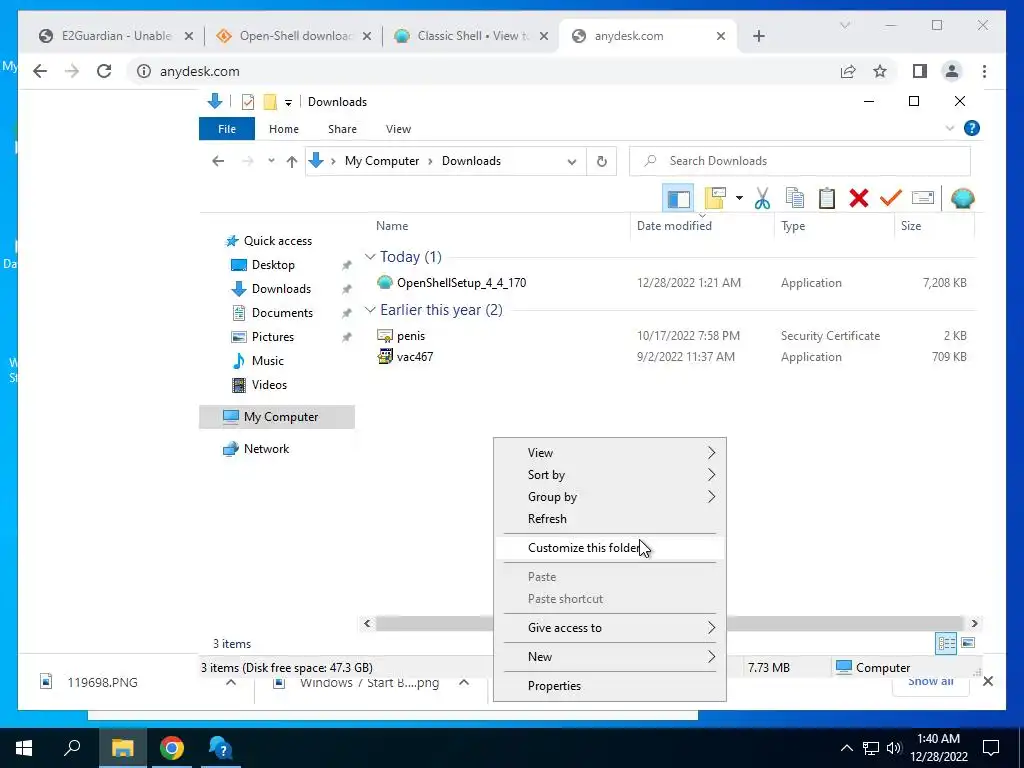Viewport: 1024px width, 768px height.
Task: Expand the ribbon with the chevron
Action: [x=950, y=129]
